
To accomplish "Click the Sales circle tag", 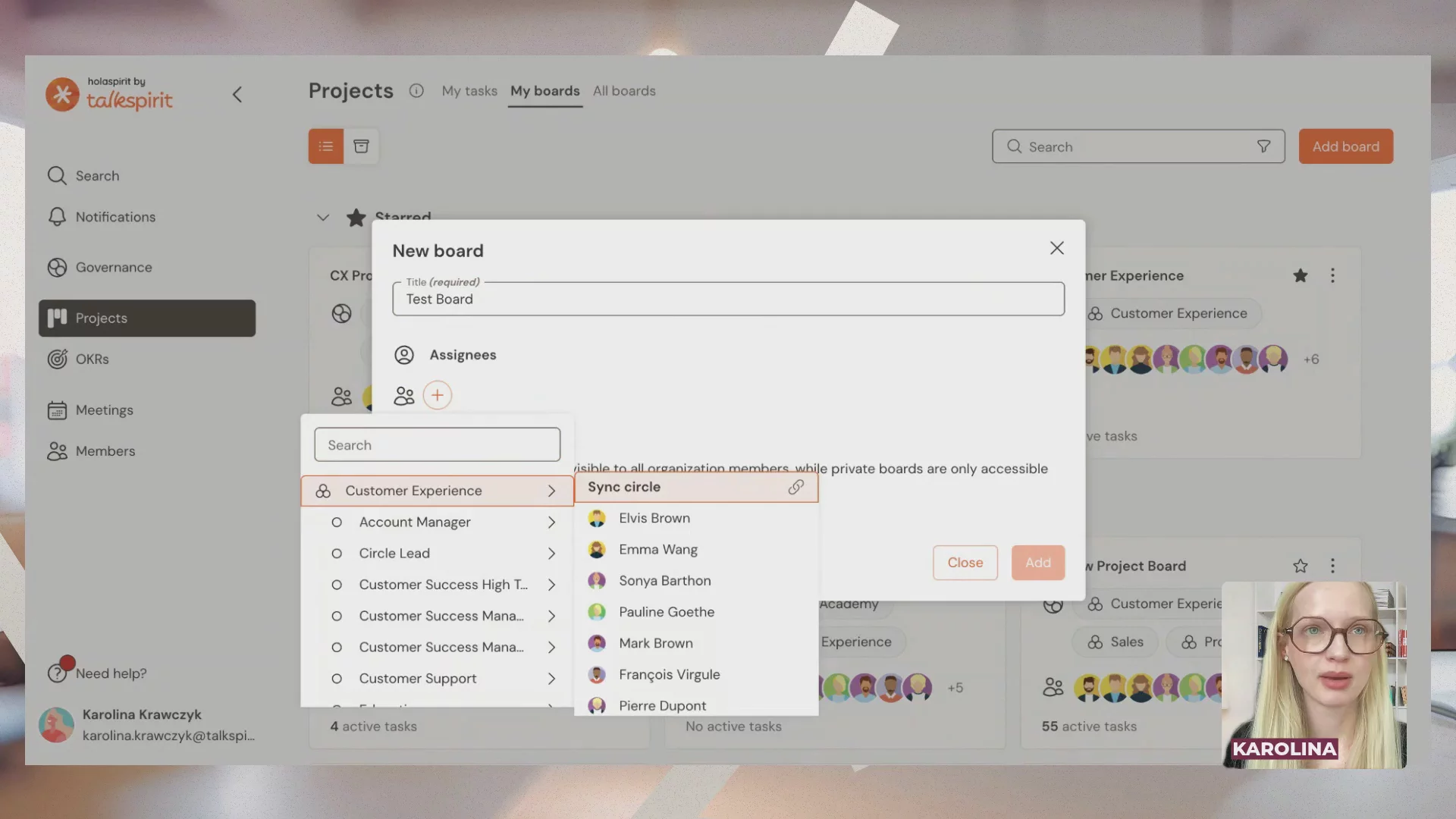I will pos(1116,642).
